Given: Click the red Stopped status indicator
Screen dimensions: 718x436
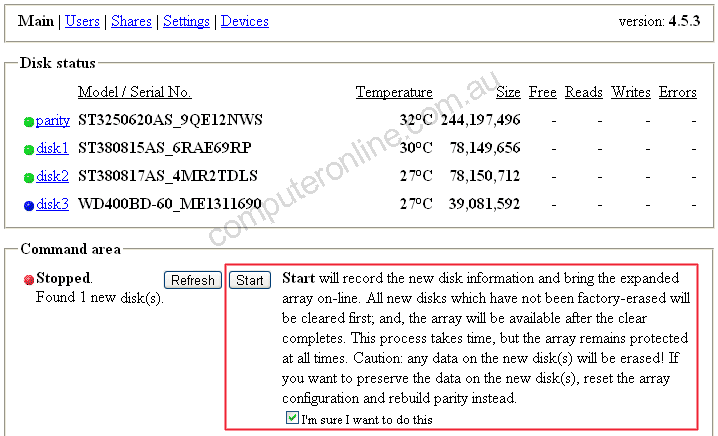Looking at the screenshot, I should pyautogui.click(x=29, y=279).
